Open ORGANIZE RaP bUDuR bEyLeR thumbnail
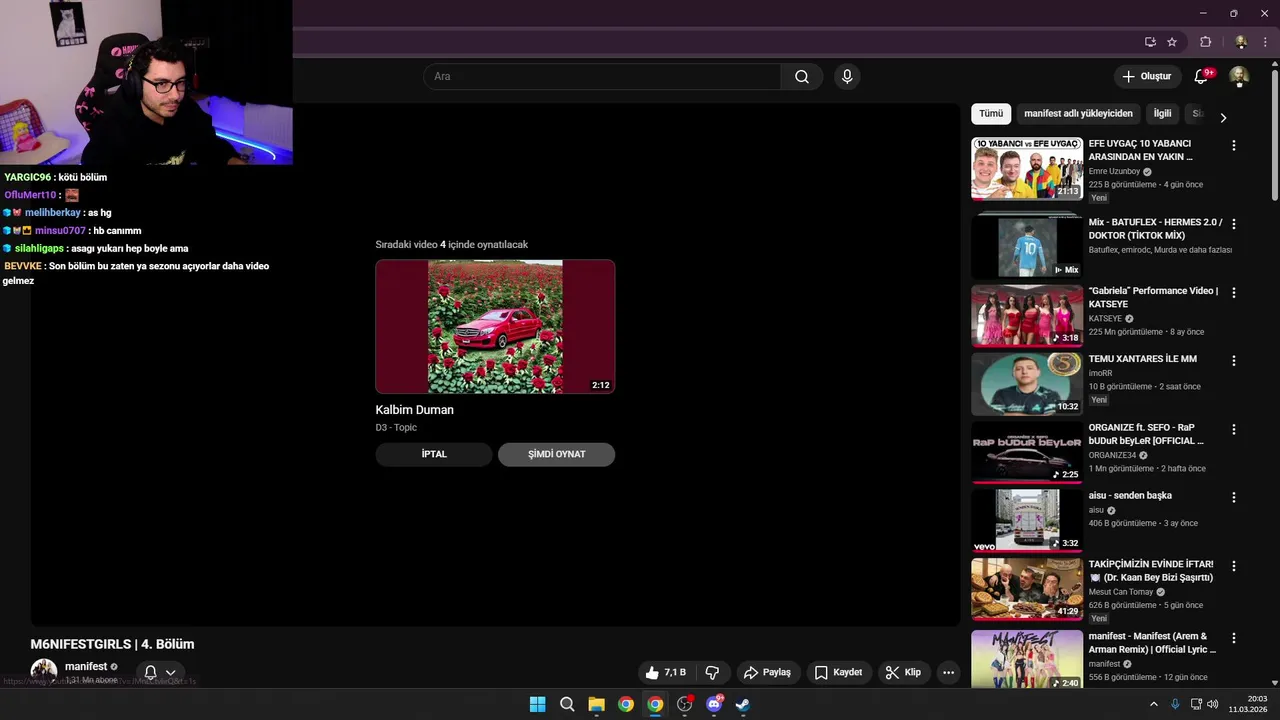Image resolution: width=1280 pixels, height=720 pixels. [x=1027, y=452]
